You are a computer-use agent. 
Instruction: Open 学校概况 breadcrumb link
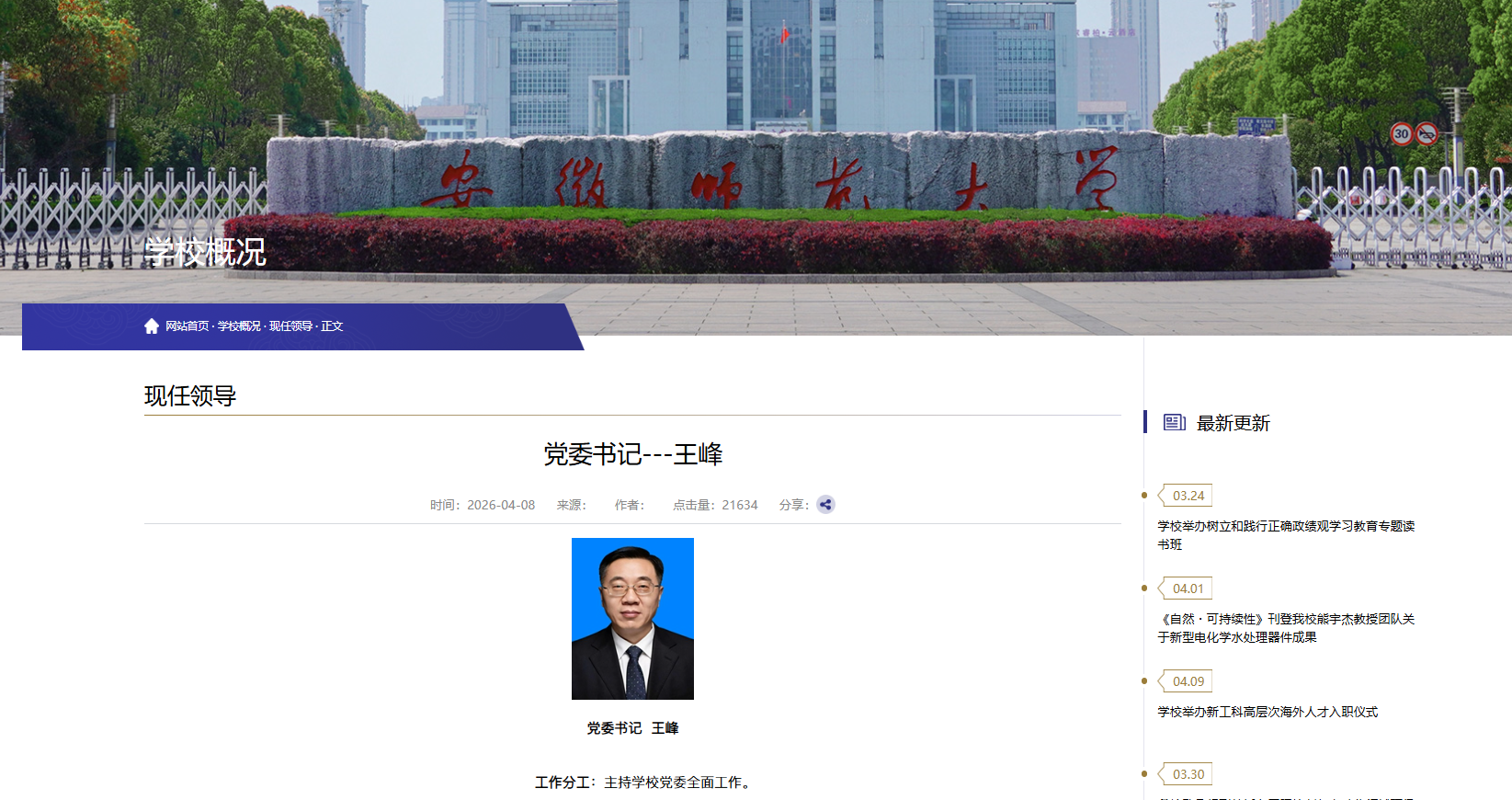(x=239, y=326)
